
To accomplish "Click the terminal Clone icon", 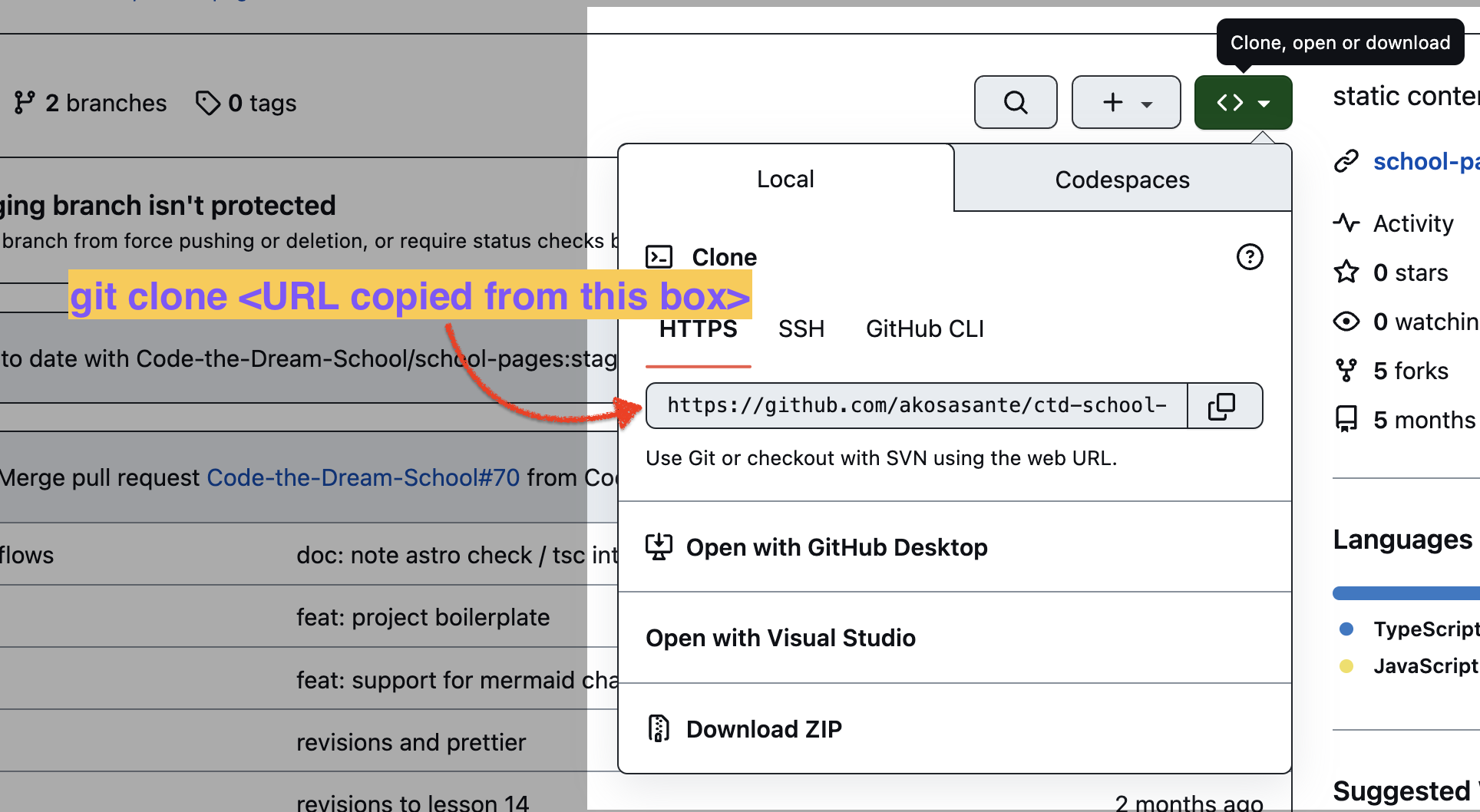I will click(659, 257).
